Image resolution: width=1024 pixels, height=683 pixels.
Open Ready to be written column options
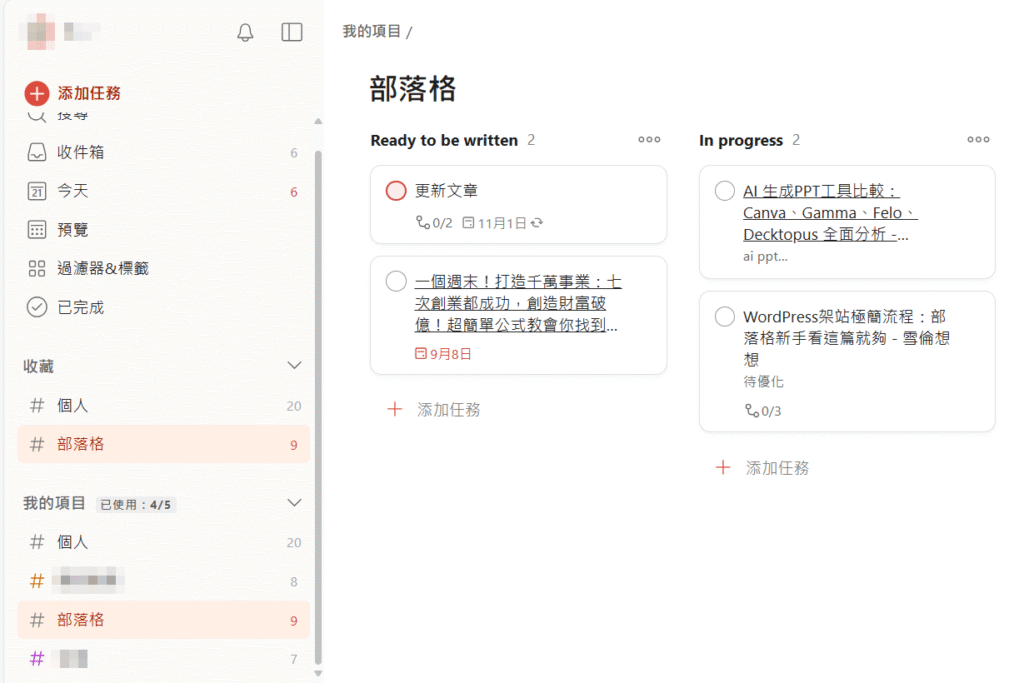(x=649, y=140)
